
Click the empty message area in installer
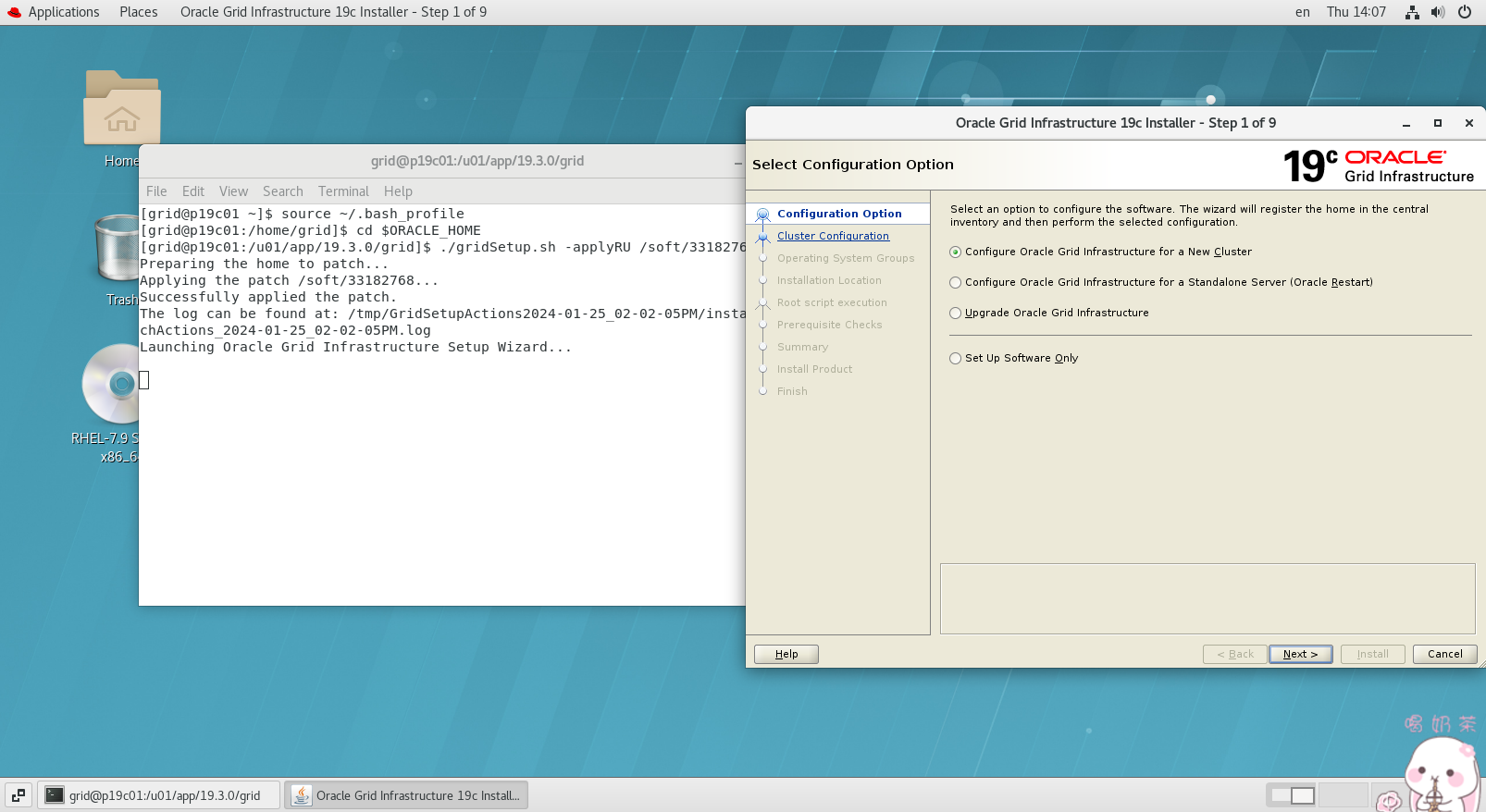pyautogui.click(x=1207, y=598)
